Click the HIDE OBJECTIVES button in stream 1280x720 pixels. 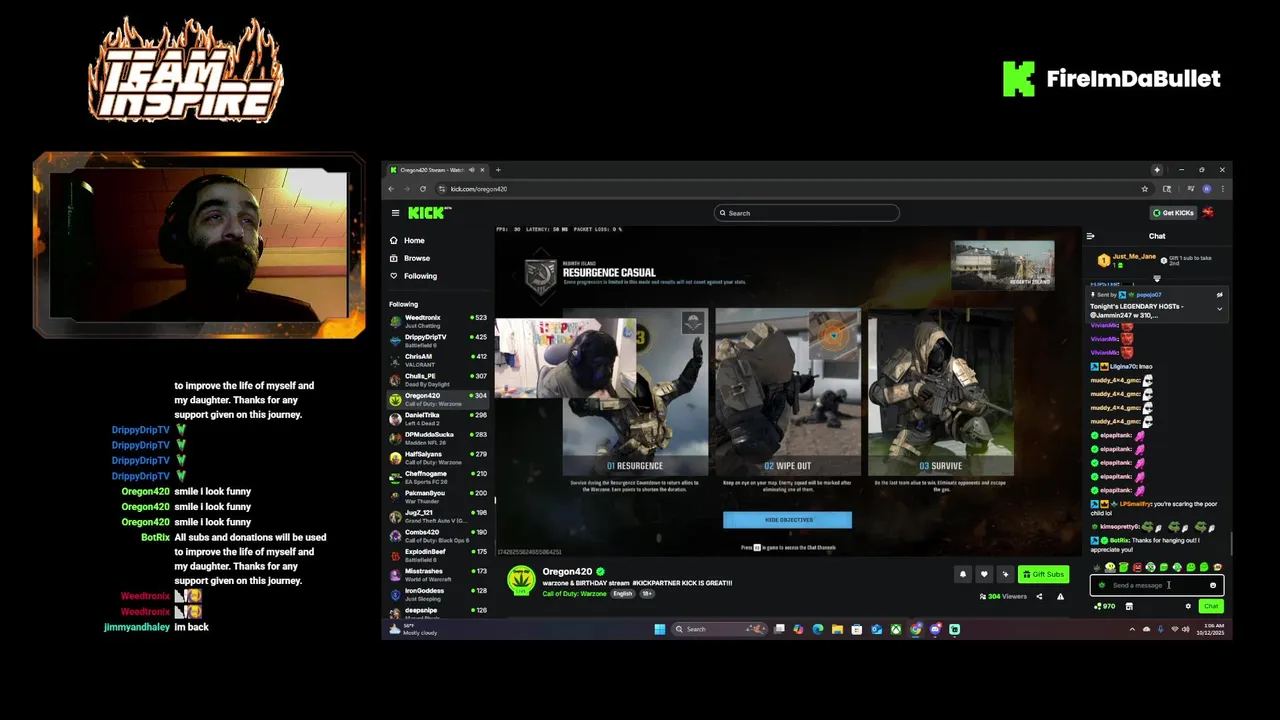pyautogui.click(x=788, y=520)
